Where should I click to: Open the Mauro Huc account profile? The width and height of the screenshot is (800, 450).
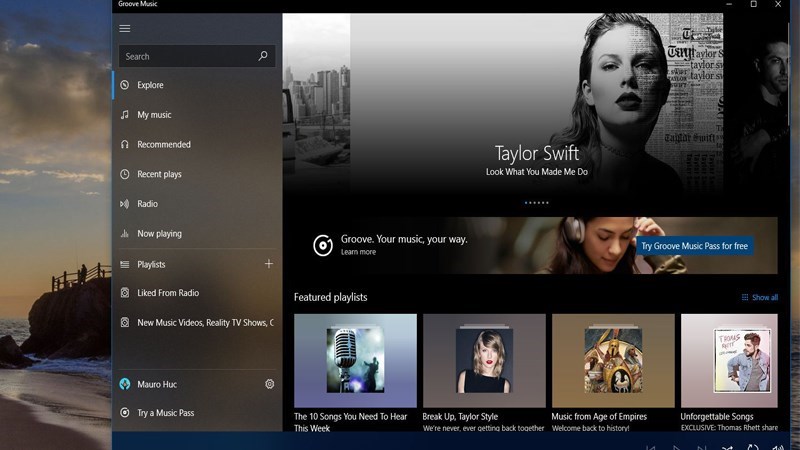(x=156, y=384)
